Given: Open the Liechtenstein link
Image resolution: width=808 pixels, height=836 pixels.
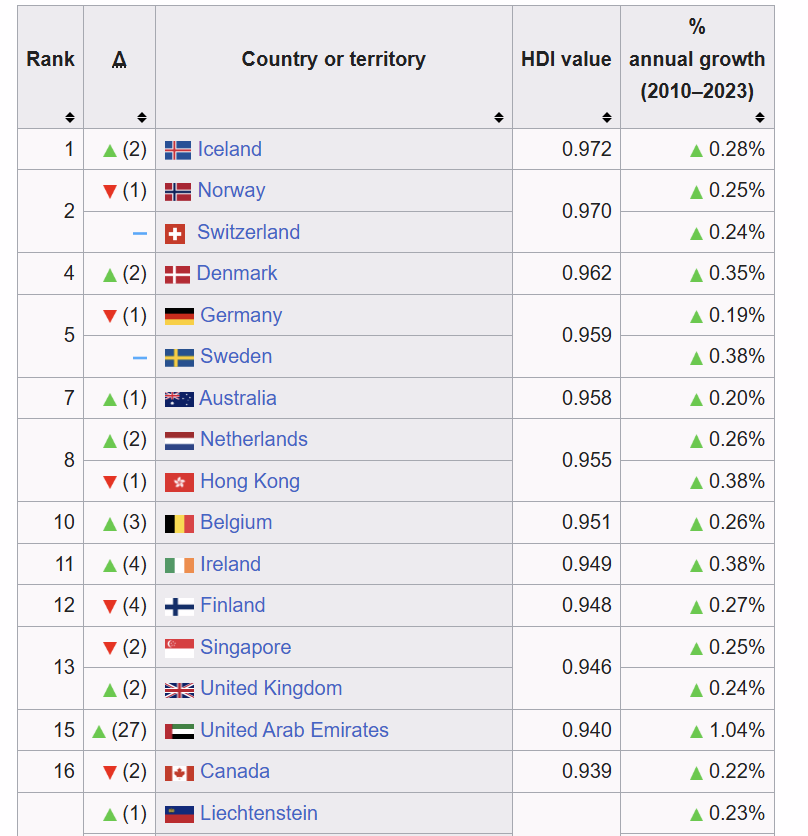Looking at the screenshot, I should pyautogui.click(x=259, y=814).
